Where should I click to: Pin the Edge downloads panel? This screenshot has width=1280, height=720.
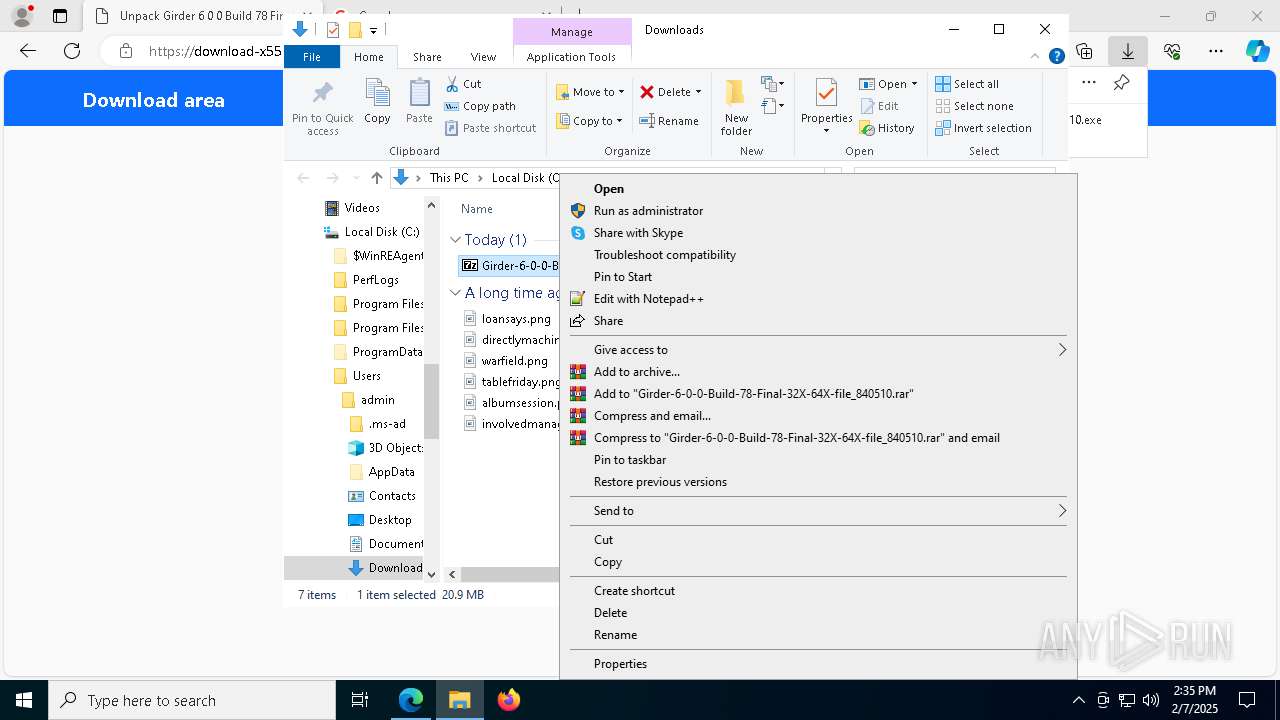[1121, 83]
